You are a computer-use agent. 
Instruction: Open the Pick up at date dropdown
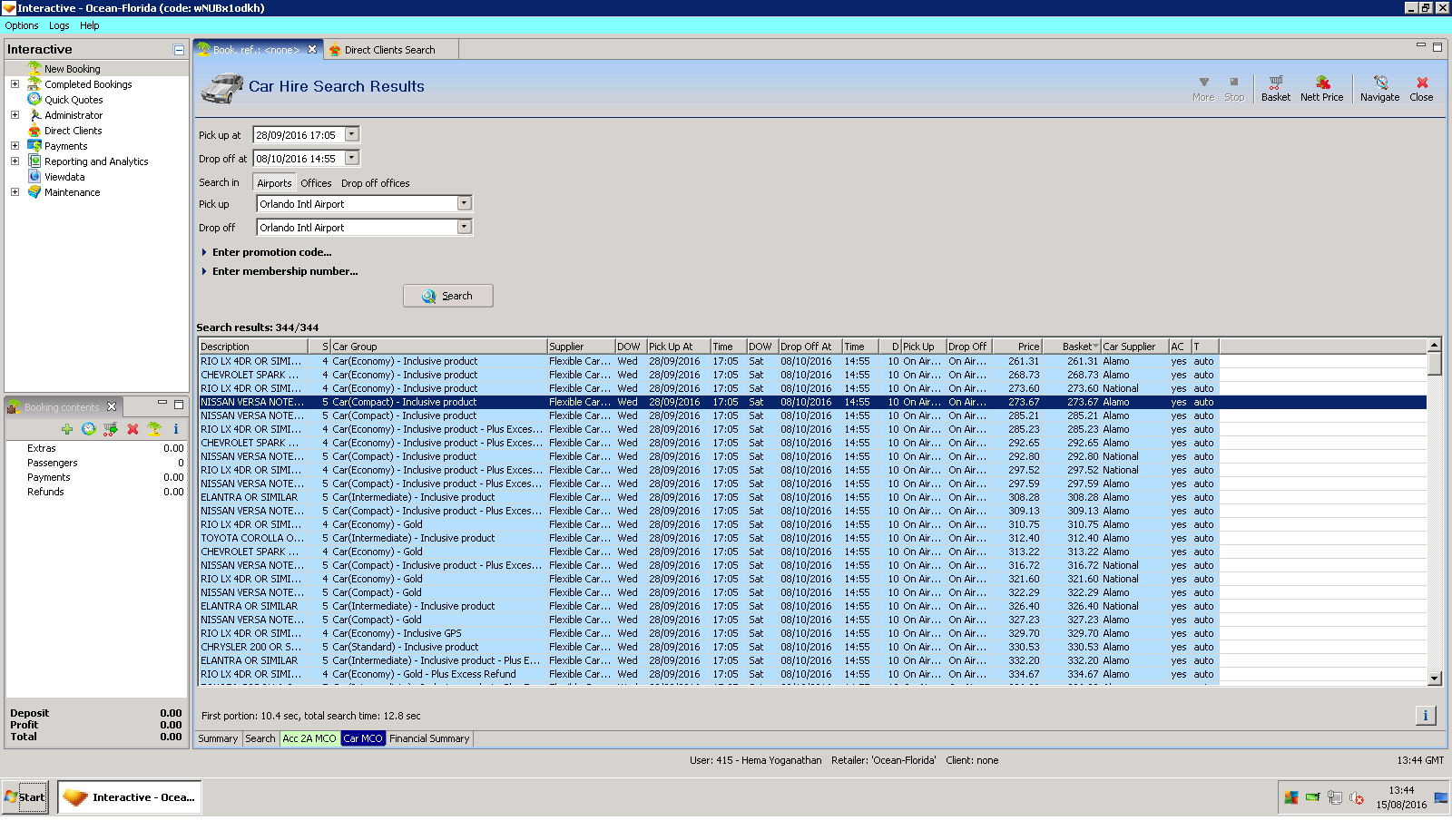(352, 134)
